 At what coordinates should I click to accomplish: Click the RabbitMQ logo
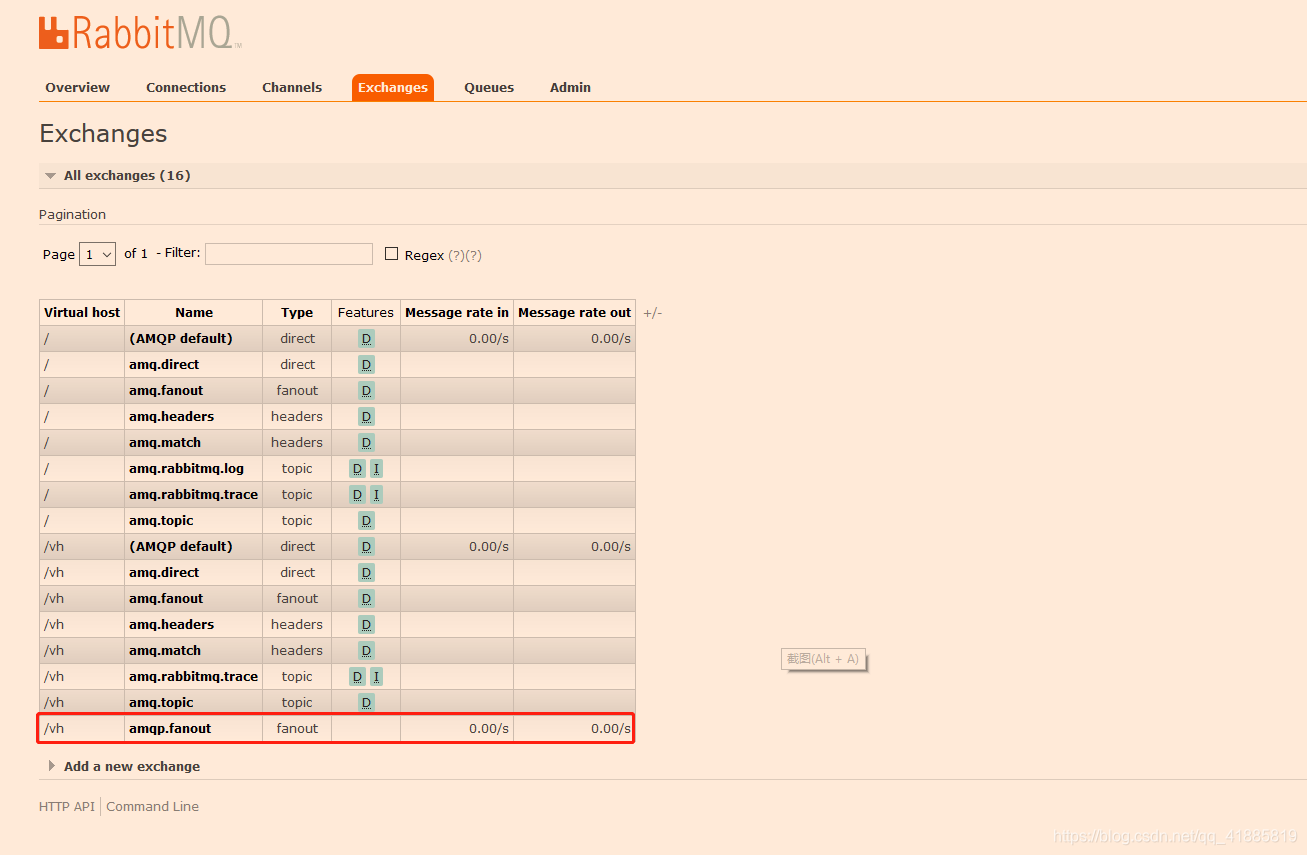tap(140, 33)
